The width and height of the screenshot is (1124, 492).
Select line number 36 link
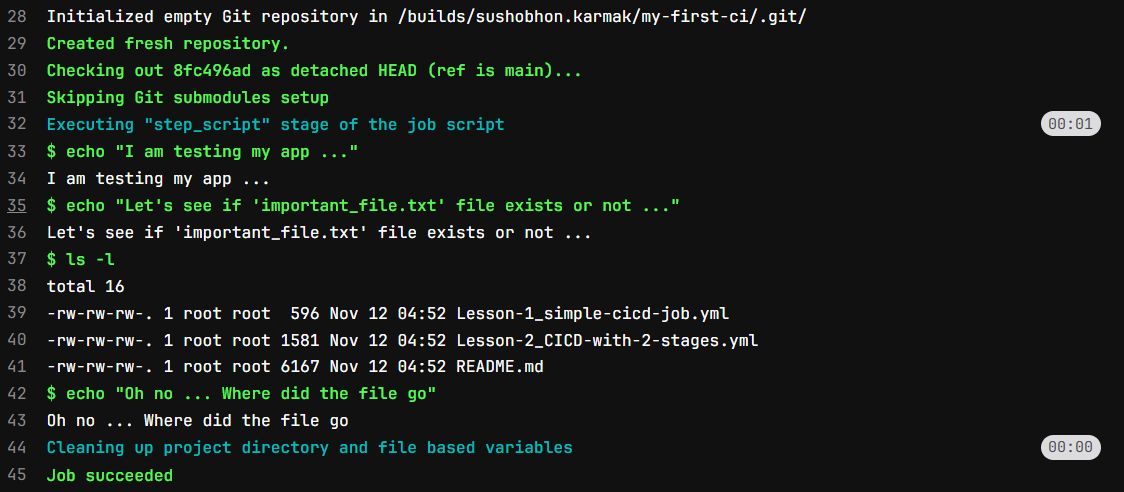click(17, 233)
